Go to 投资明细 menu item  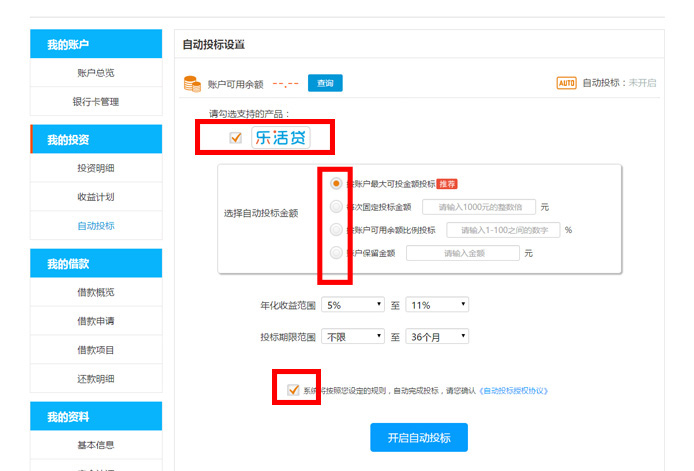96,168
